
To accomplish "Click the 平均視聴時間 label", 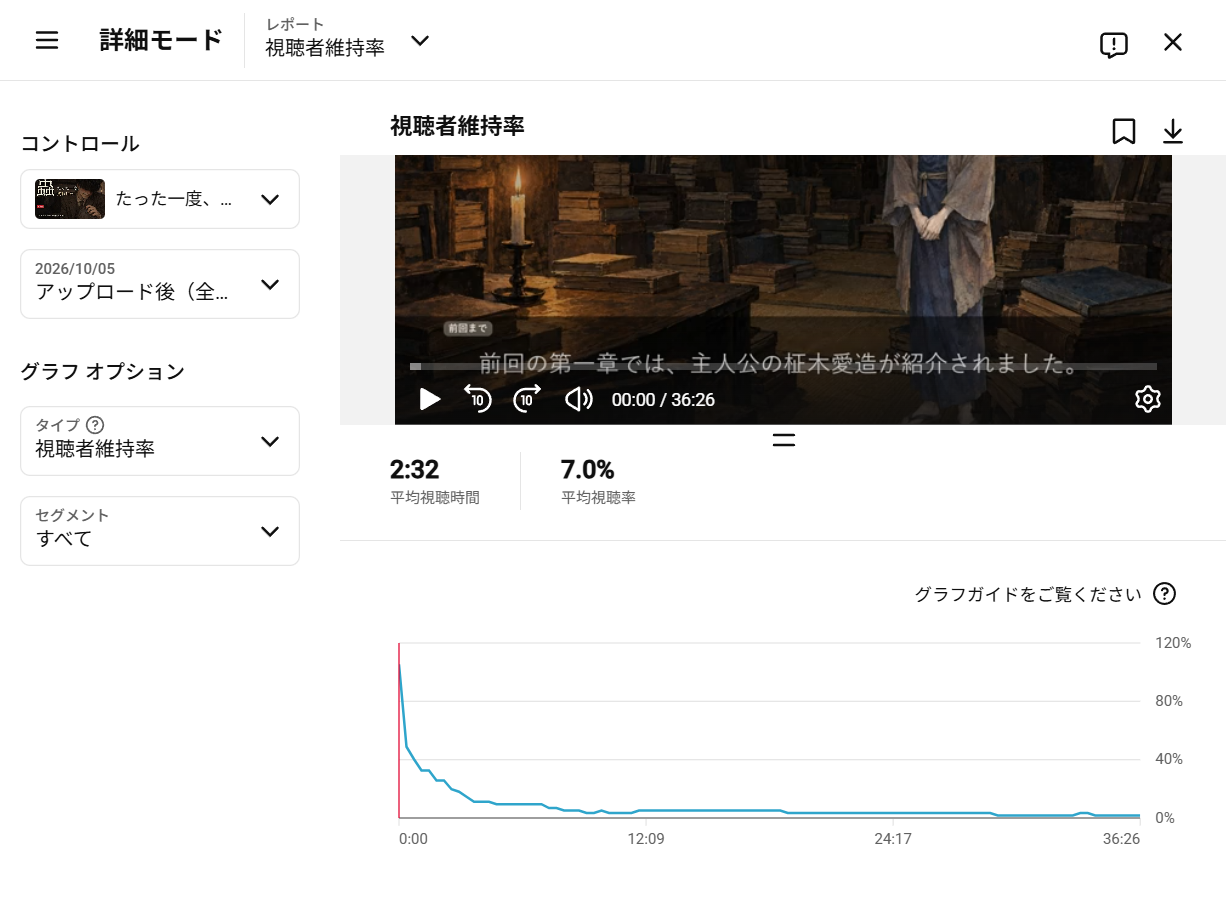I will (x=435, y=497).
